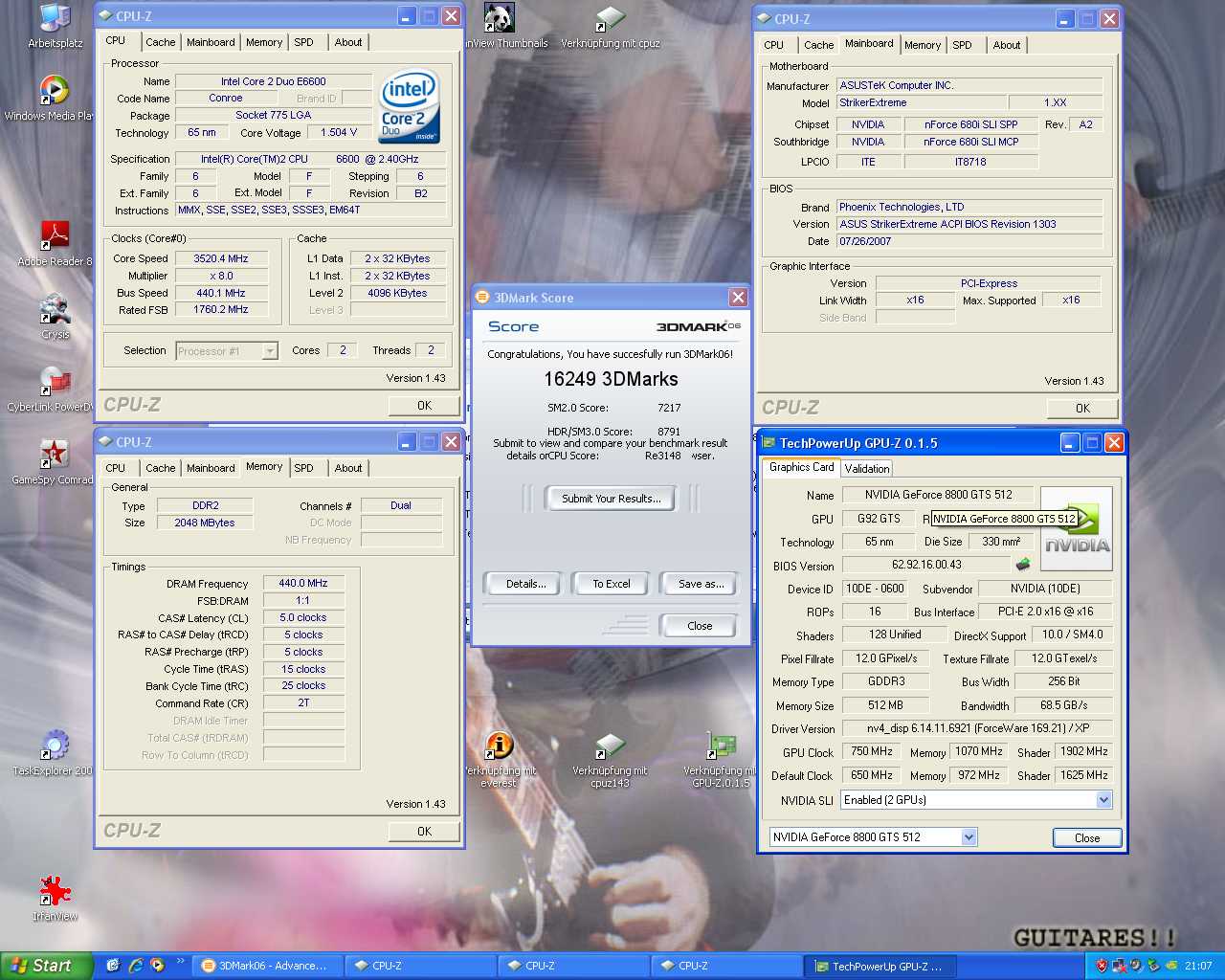Screen dimensions: 1225x980
Task: Click the StrikerExtreme model field
Action: (922, 102)
